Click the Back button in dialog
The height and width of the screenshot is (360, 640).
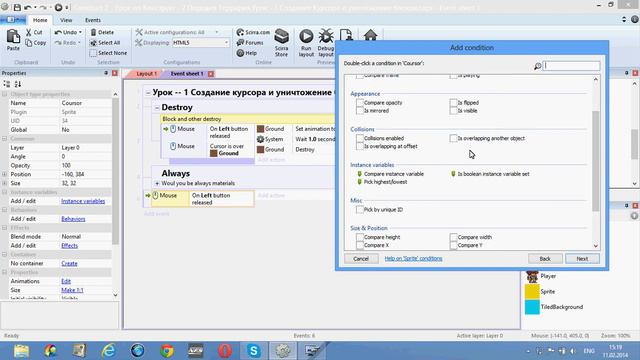tap(545, 259)
